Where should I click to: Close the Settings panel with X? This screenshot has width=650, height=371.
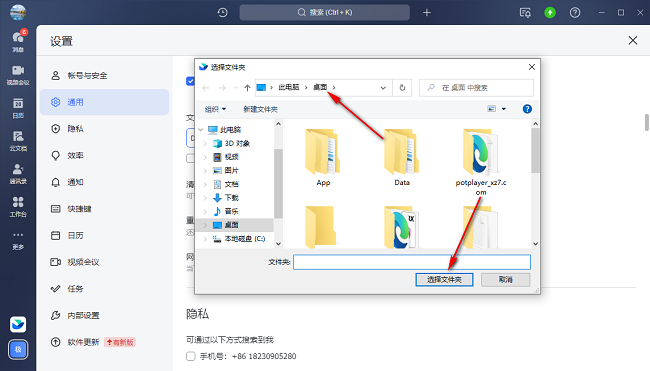point(633,40)
